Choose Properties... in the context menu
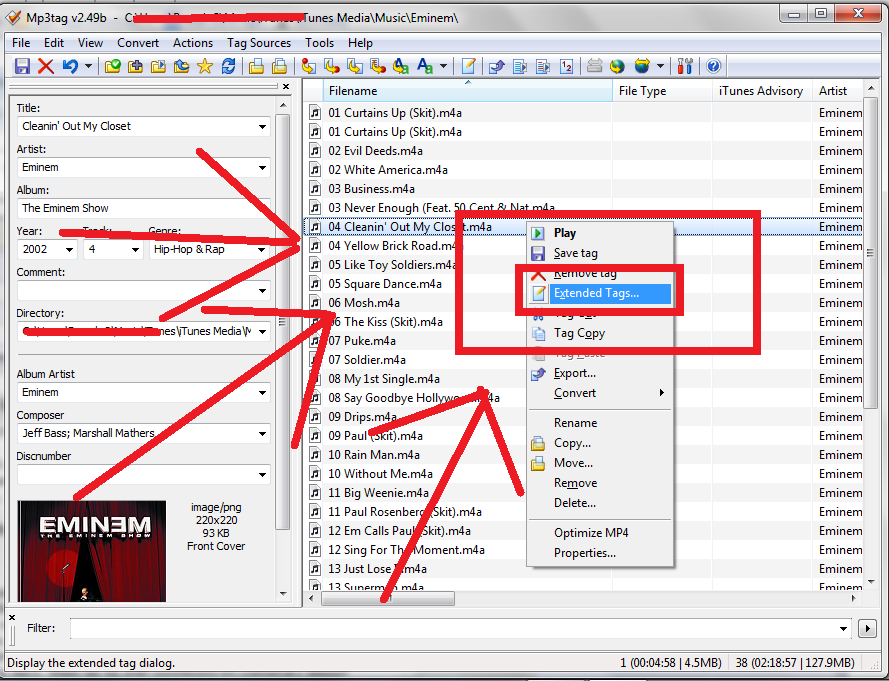Screen dimensions: 889x681 coord(600,553)
